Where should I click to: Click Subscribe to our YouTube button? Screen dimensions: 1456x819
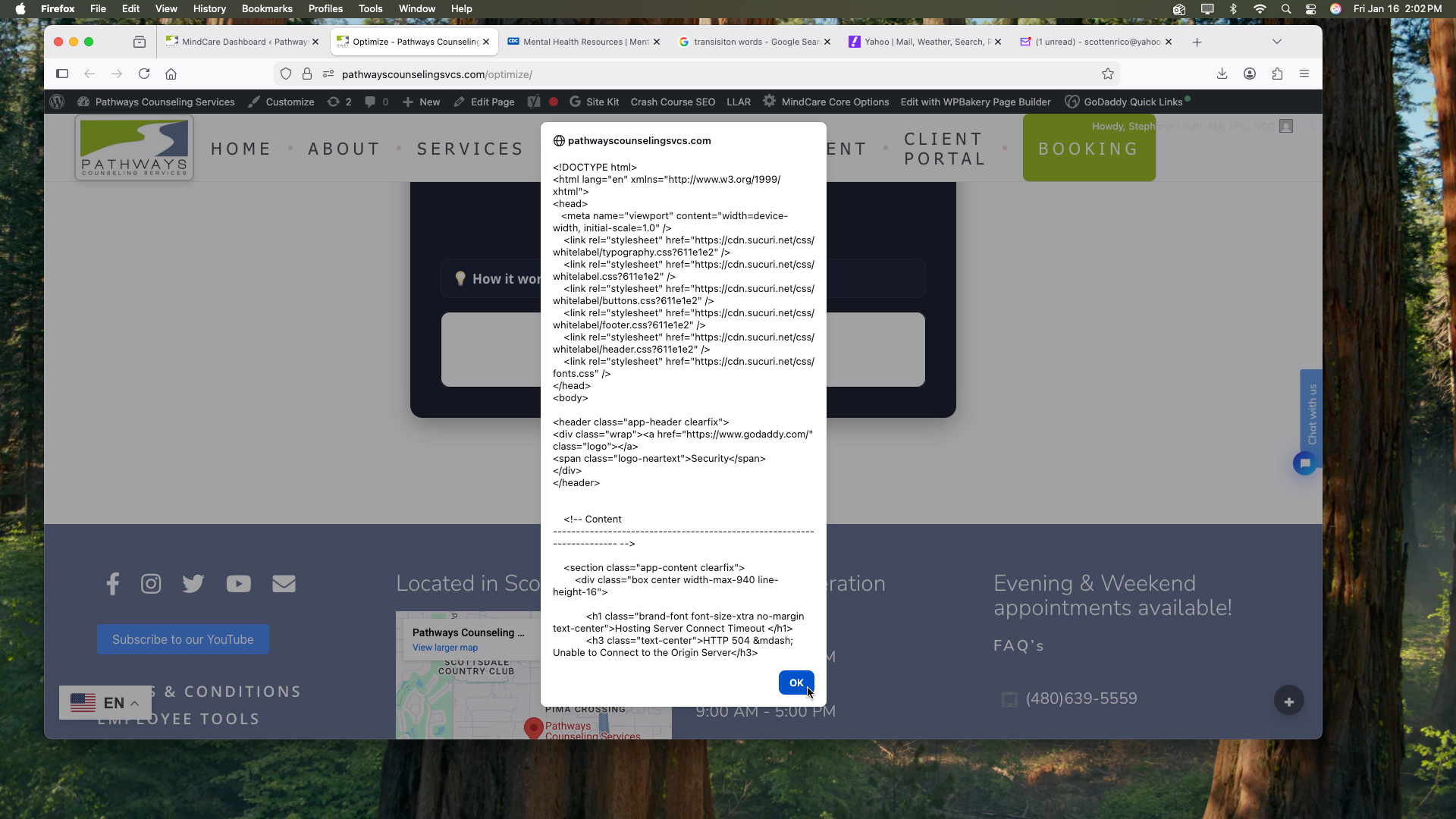pos(183,639)
